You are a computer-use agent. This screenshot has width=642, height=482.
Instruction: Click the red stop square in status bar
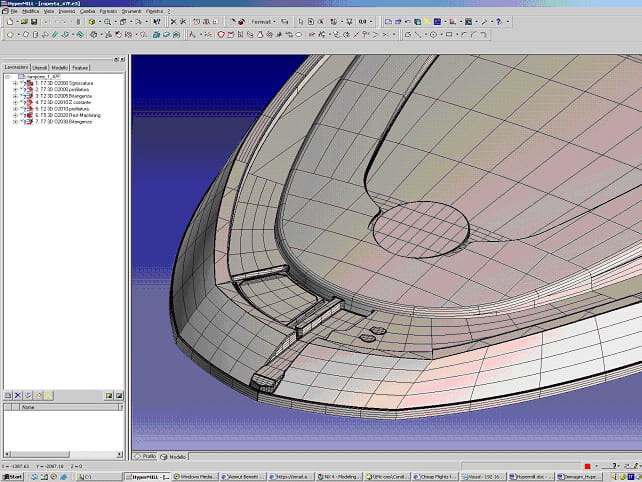pos(588,466)
